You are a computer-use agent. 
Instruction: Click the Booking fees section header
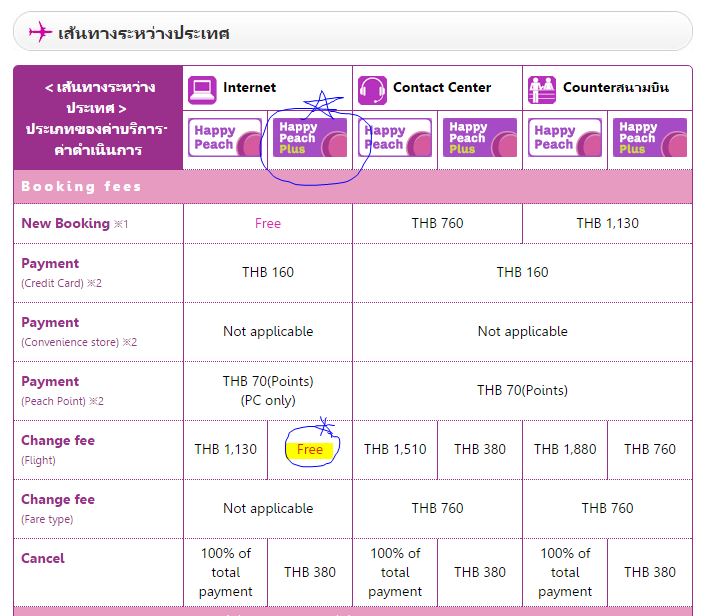tap(353, 187)
